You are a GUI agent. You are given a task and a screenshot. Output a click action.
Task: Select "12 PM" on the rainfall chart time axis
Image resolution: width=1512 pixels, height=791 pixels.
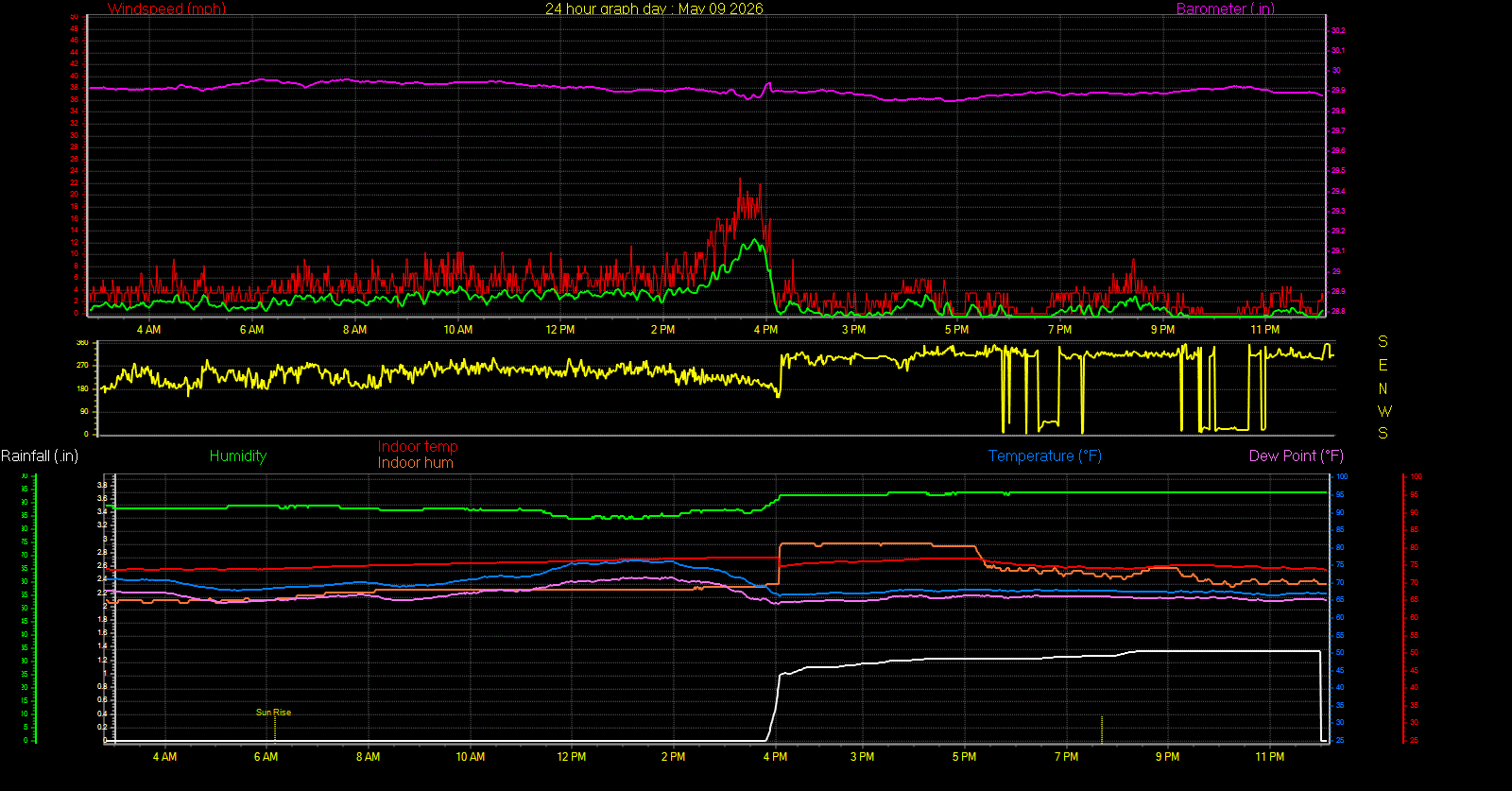click(x=572, y=757)
